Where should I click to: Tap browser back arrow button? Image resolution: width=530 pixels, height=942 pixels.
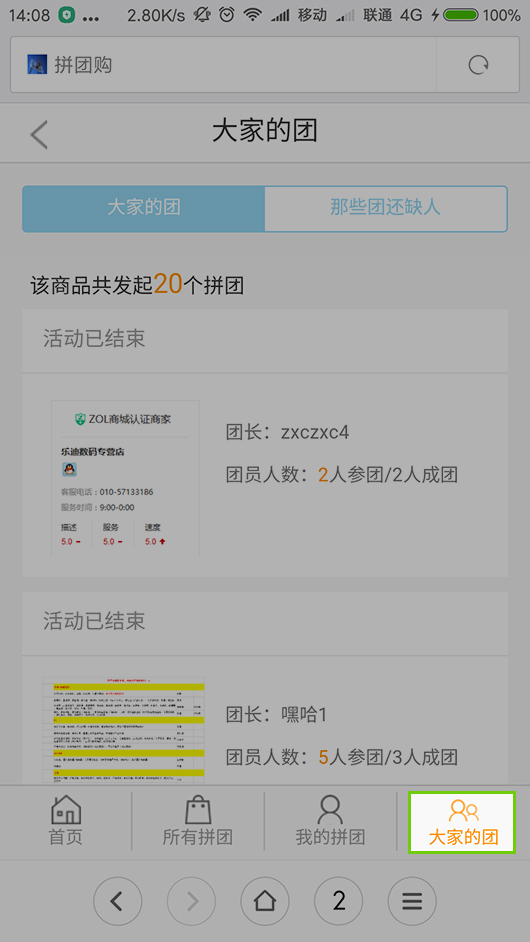click(x=118, y=901)
